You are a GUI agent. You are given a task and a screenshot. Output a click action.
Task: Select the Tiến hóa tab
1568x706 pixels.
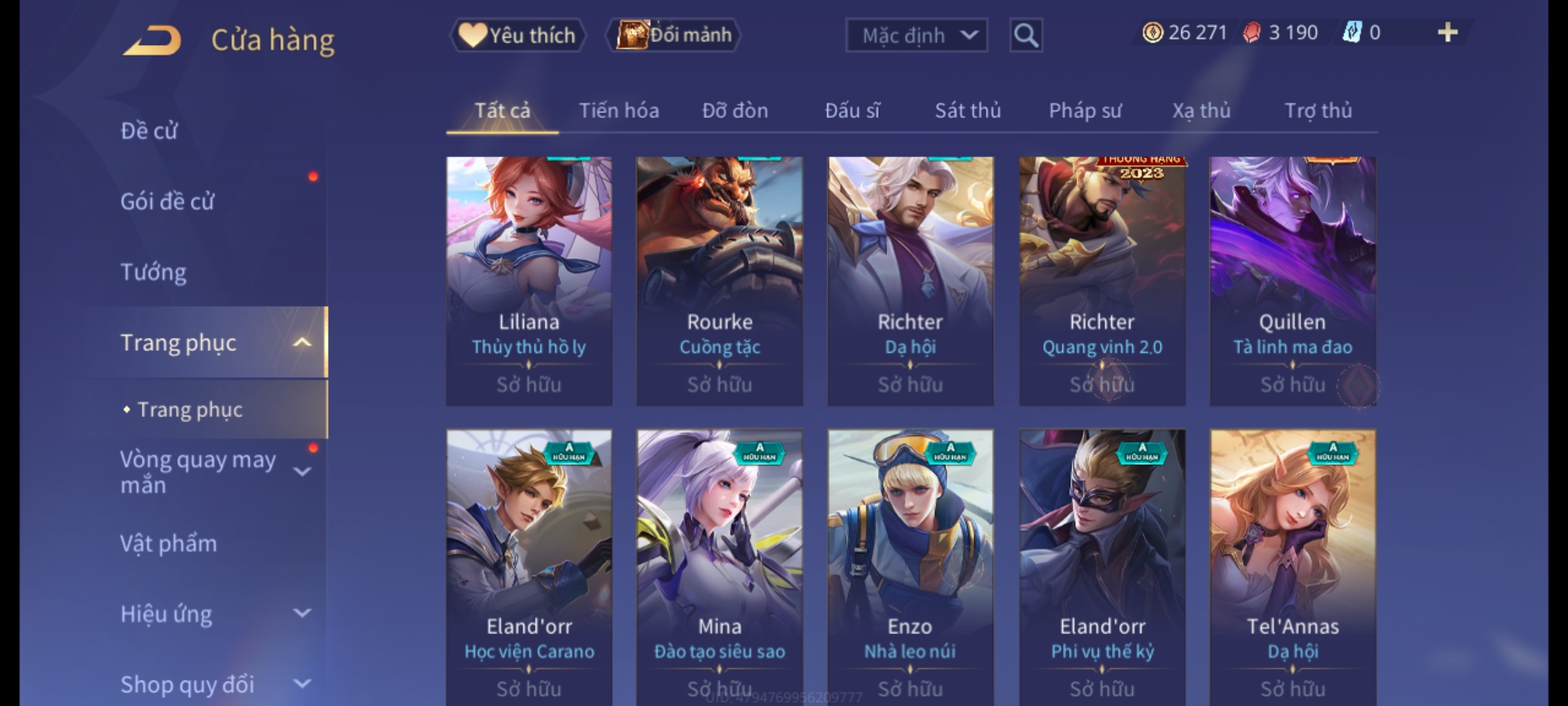click(x=619, y=110)
